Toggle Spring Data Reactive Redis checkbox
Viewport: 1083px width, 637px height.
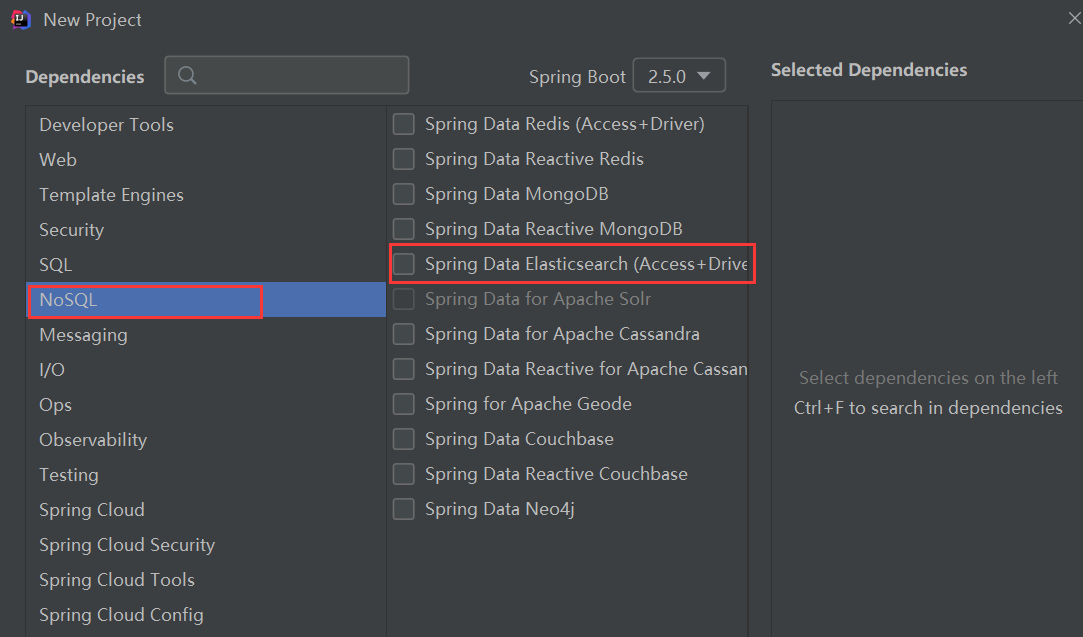coord(403,159)
